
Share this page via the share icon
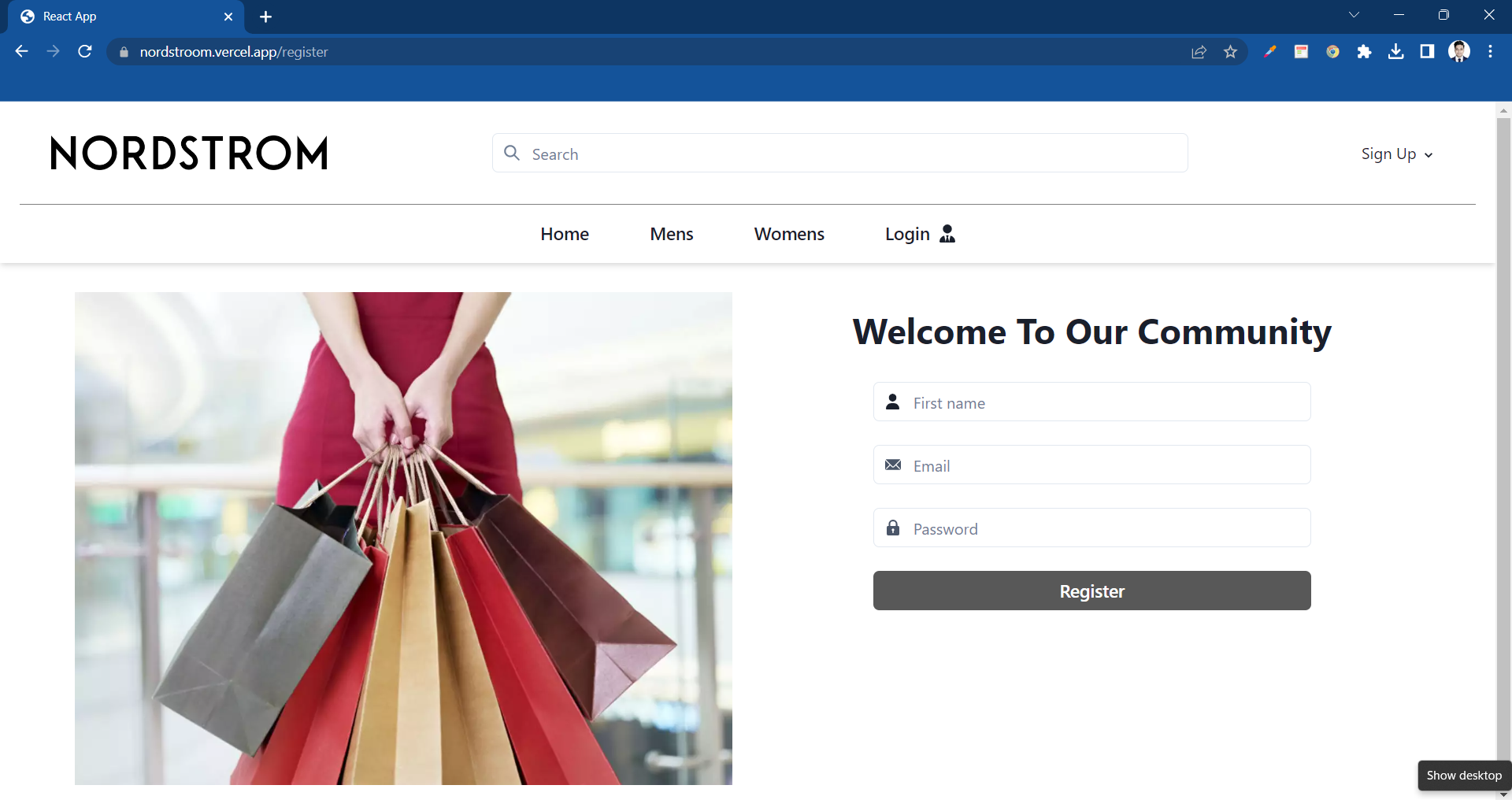point(1199,52)
